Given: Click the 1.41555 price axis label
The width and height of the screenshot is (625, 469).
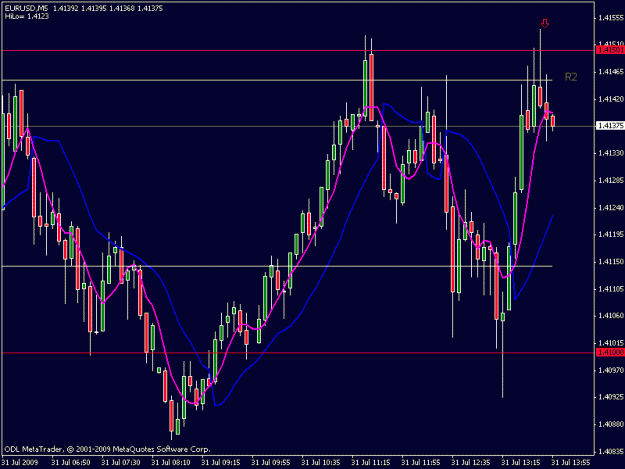Looking at the screenshot, I should 611,18.
